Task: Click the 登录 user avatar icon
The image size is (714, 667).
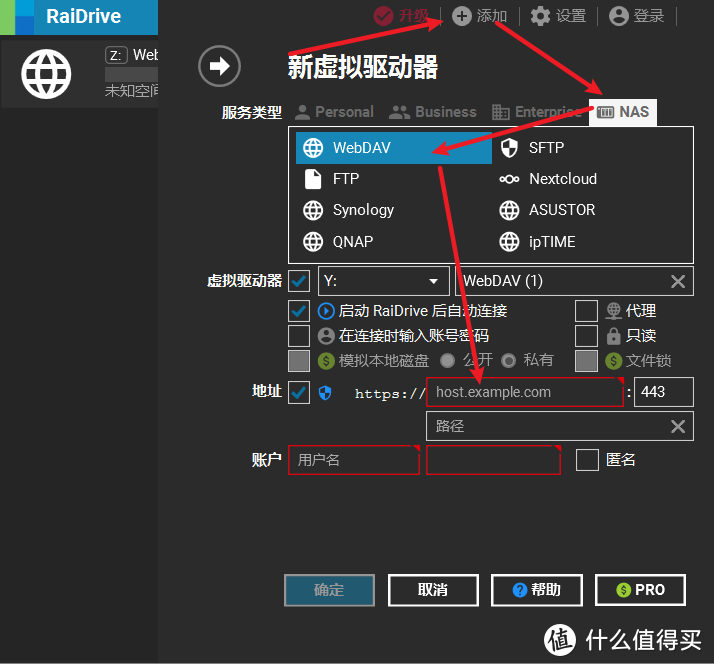Action: point(619,16)
